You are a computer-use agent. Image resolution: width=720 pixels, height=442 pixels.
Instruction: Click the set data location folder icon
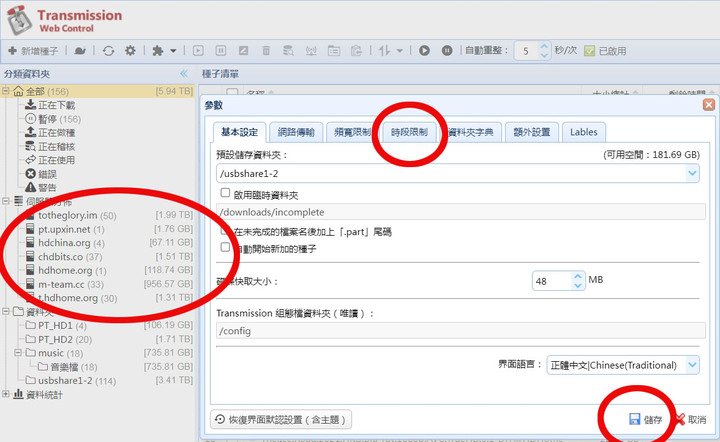point(334,51)
